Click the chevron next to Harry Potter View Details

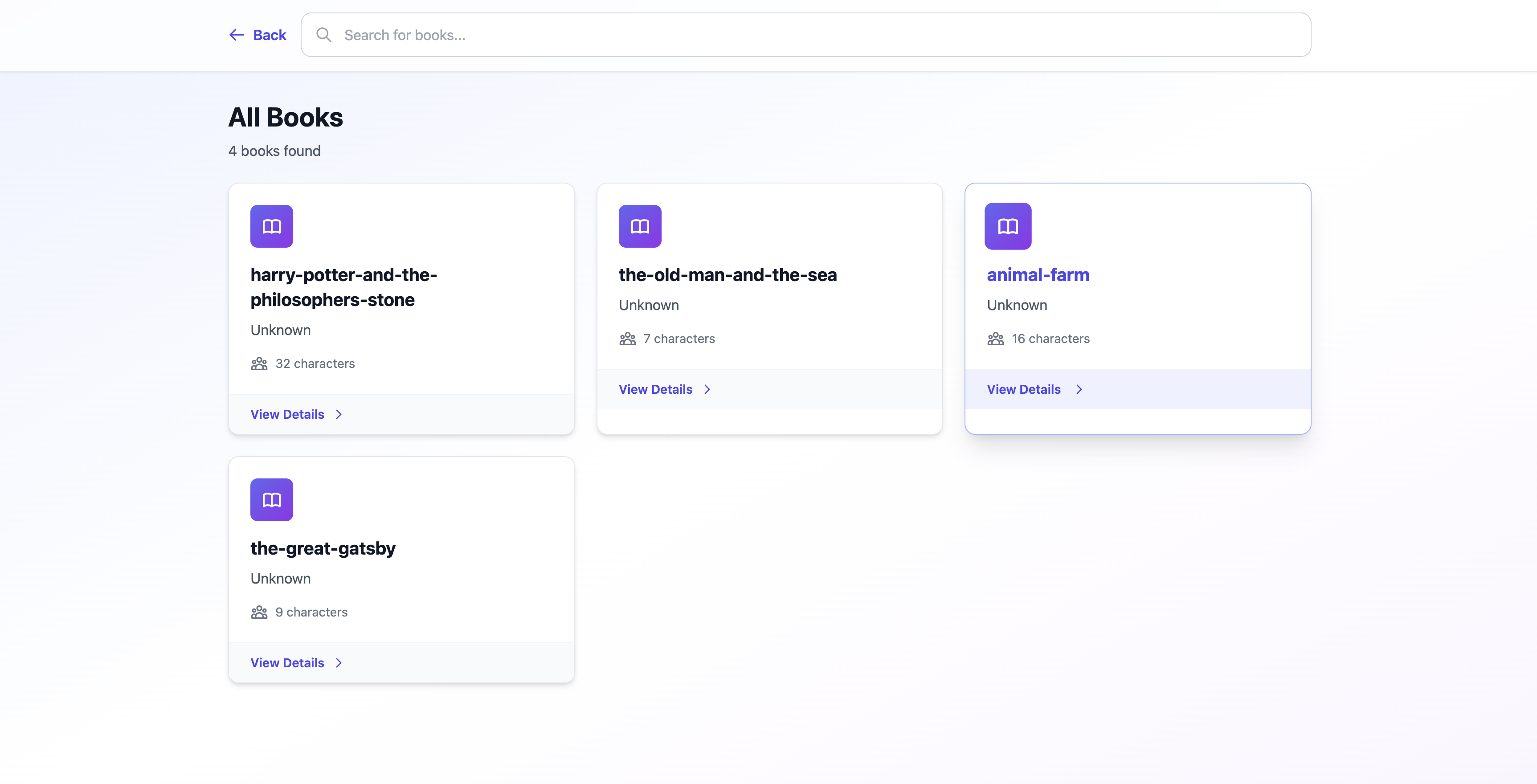339,414
